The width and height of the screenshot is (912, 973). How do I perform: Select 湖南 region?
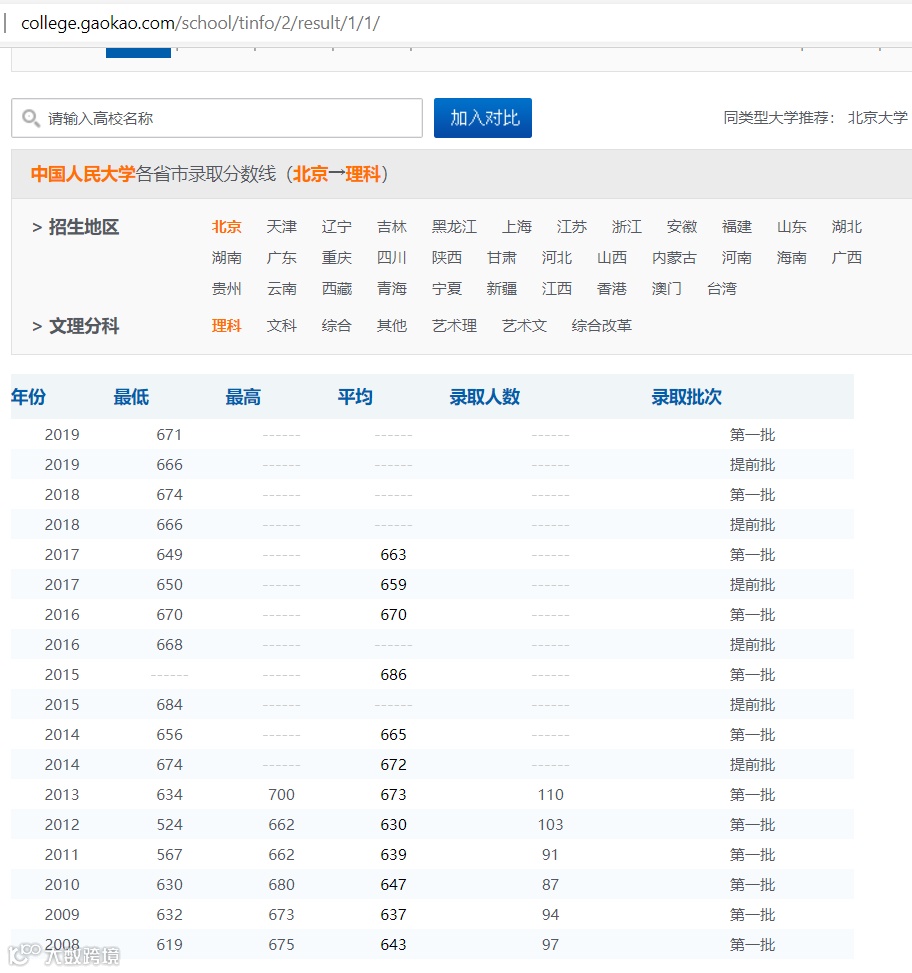226,258
